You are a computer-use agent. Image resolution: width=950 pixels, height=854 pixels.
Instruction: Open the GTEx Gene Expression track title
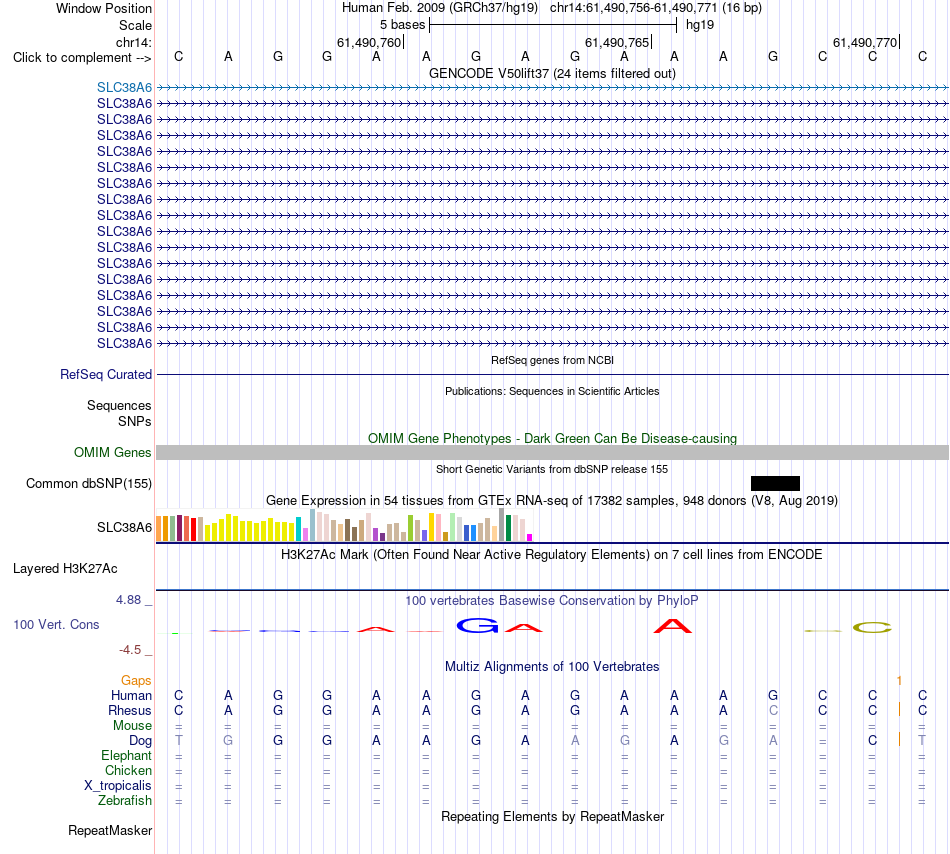(x=552, y=500)
